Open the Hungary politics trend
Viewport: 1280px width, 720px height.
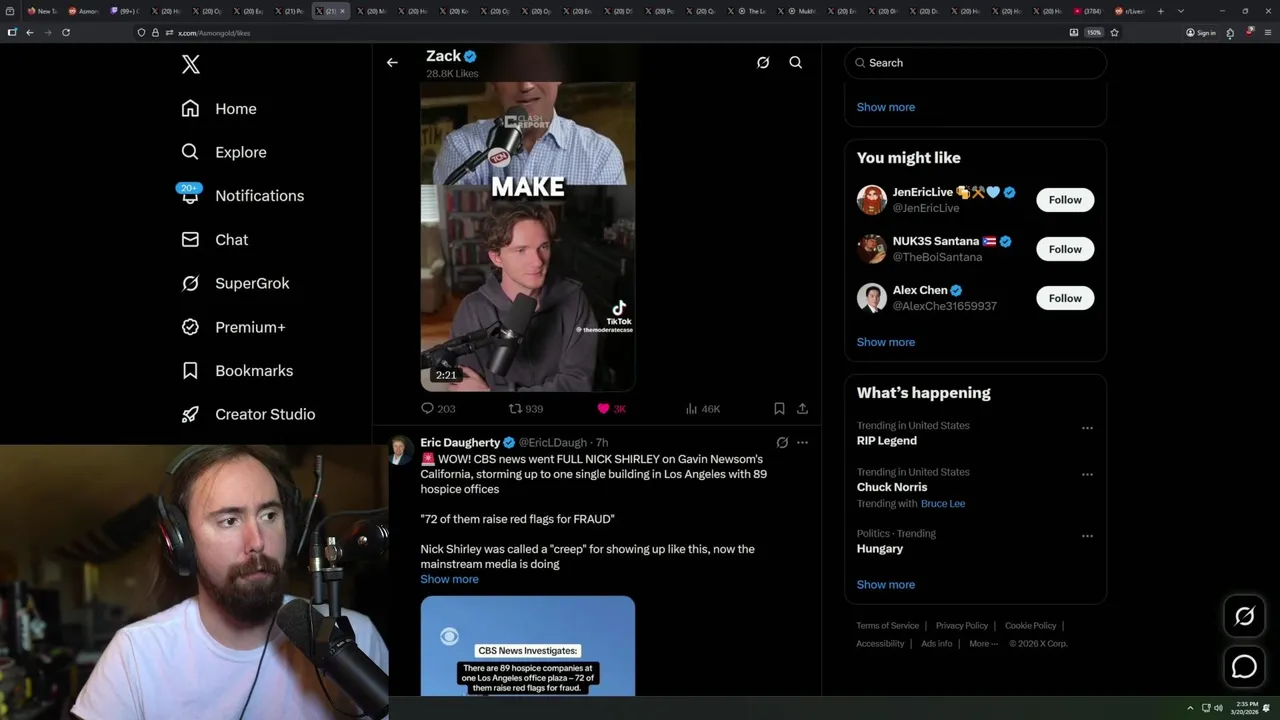coord(879,548)
